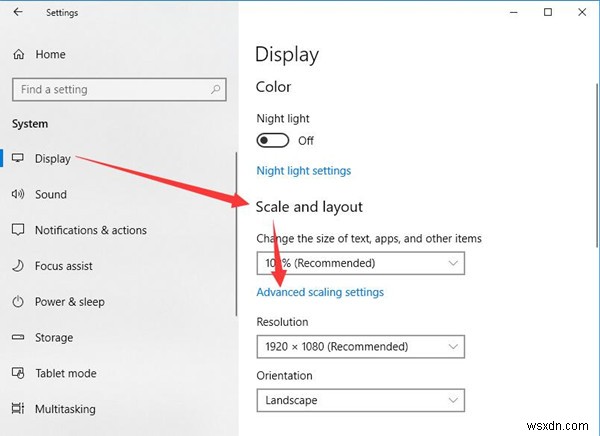Open Advanced scaling settings link

click(320, 292)
